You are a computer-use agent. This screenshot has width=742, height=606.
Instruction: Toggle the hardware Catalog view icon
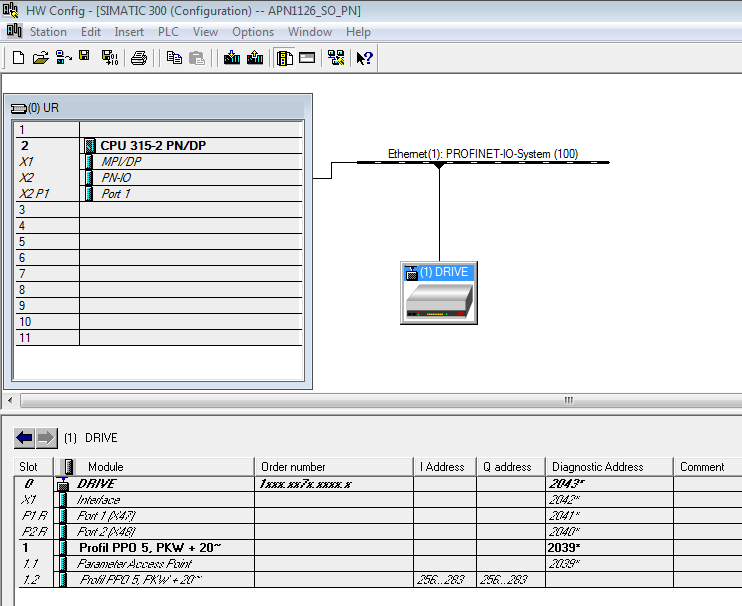[285, 58]
